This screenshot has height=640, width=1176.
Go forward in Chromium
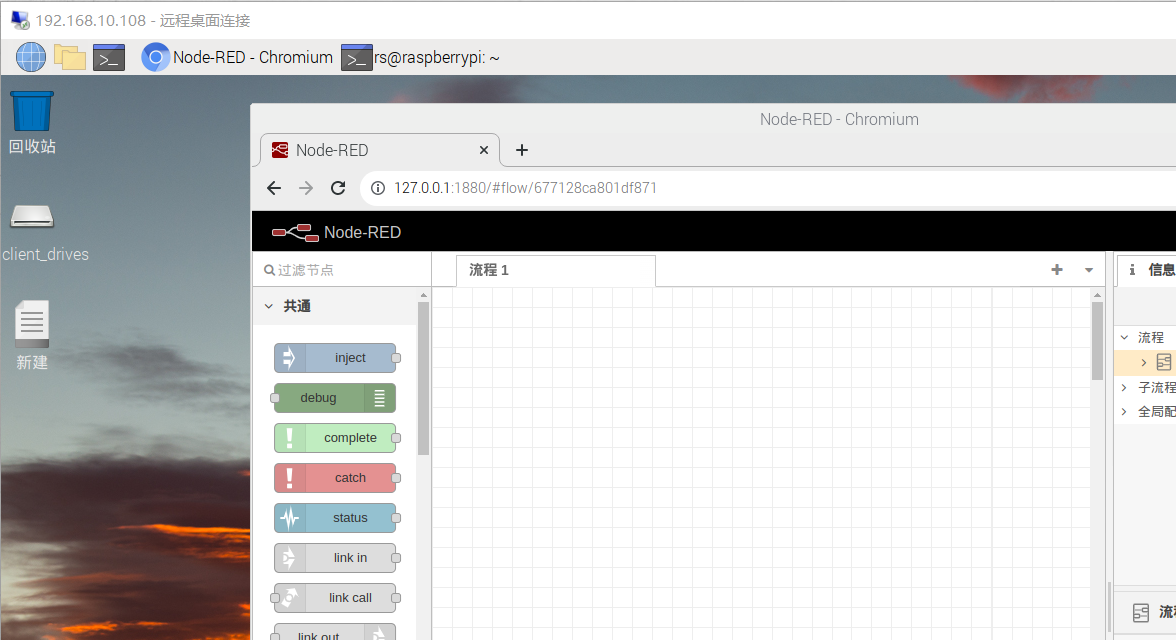pos(306,188)
